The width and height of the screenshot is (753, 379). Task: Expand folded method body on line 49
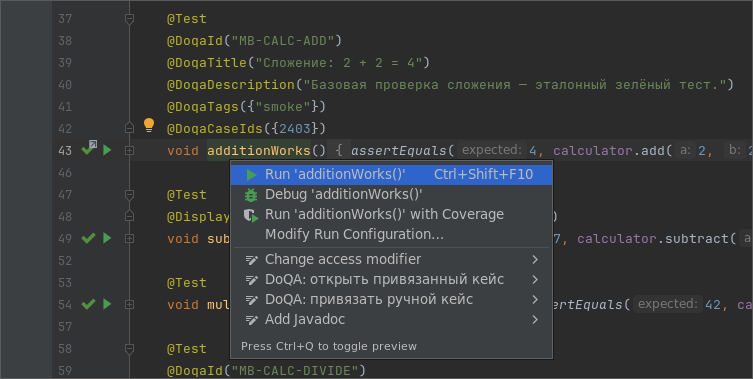coord(129,238)
